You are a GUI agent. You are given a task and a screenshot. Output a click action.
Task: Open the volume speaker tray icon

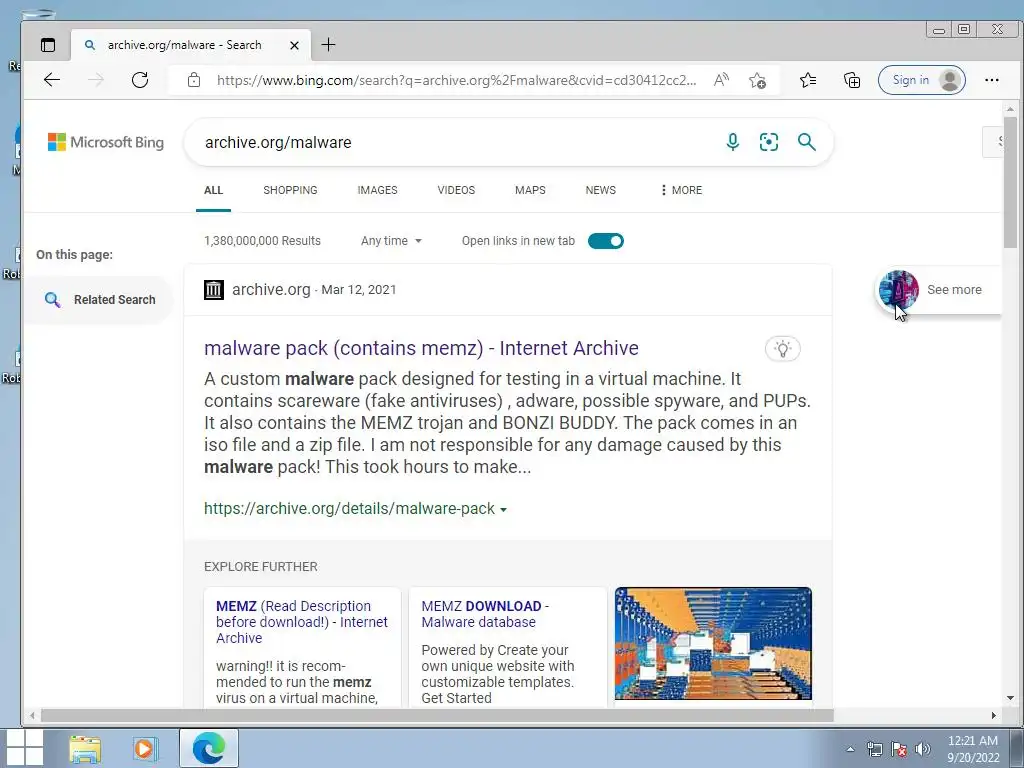(x=923, y=749)
